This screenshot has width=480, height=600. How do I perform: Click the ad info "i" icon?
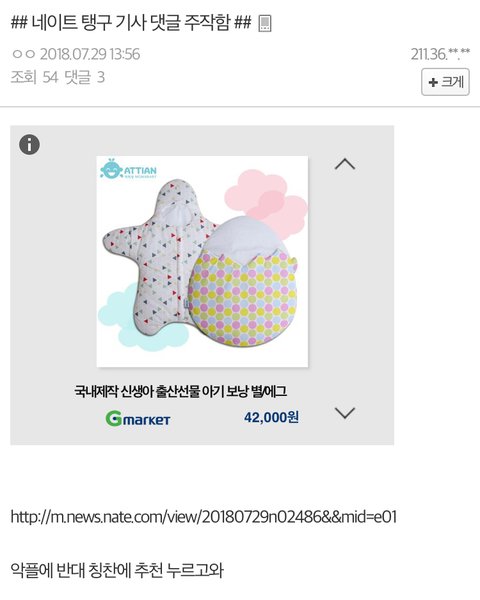click(x=29, y=145)
